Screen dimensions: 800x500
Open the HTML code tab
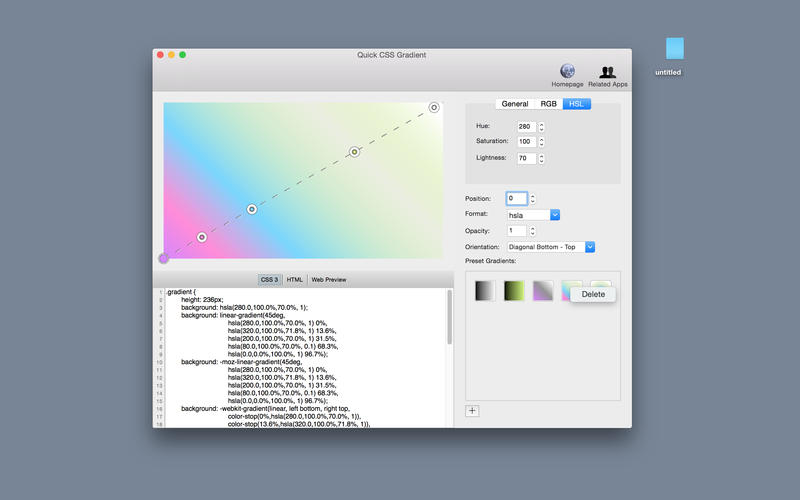click(x=294, y=280)
